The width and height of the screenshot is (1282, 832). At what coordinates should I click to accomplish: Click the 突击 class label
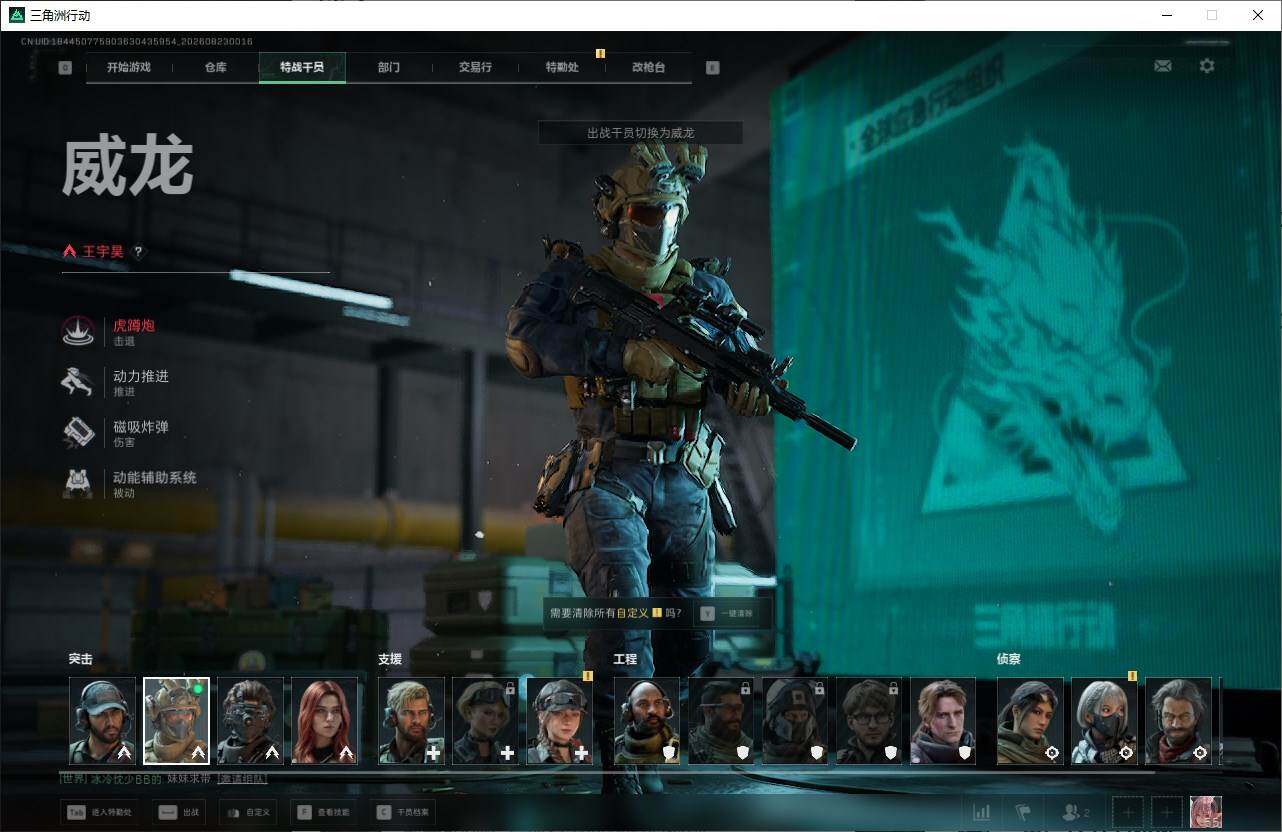click(81, 660)
